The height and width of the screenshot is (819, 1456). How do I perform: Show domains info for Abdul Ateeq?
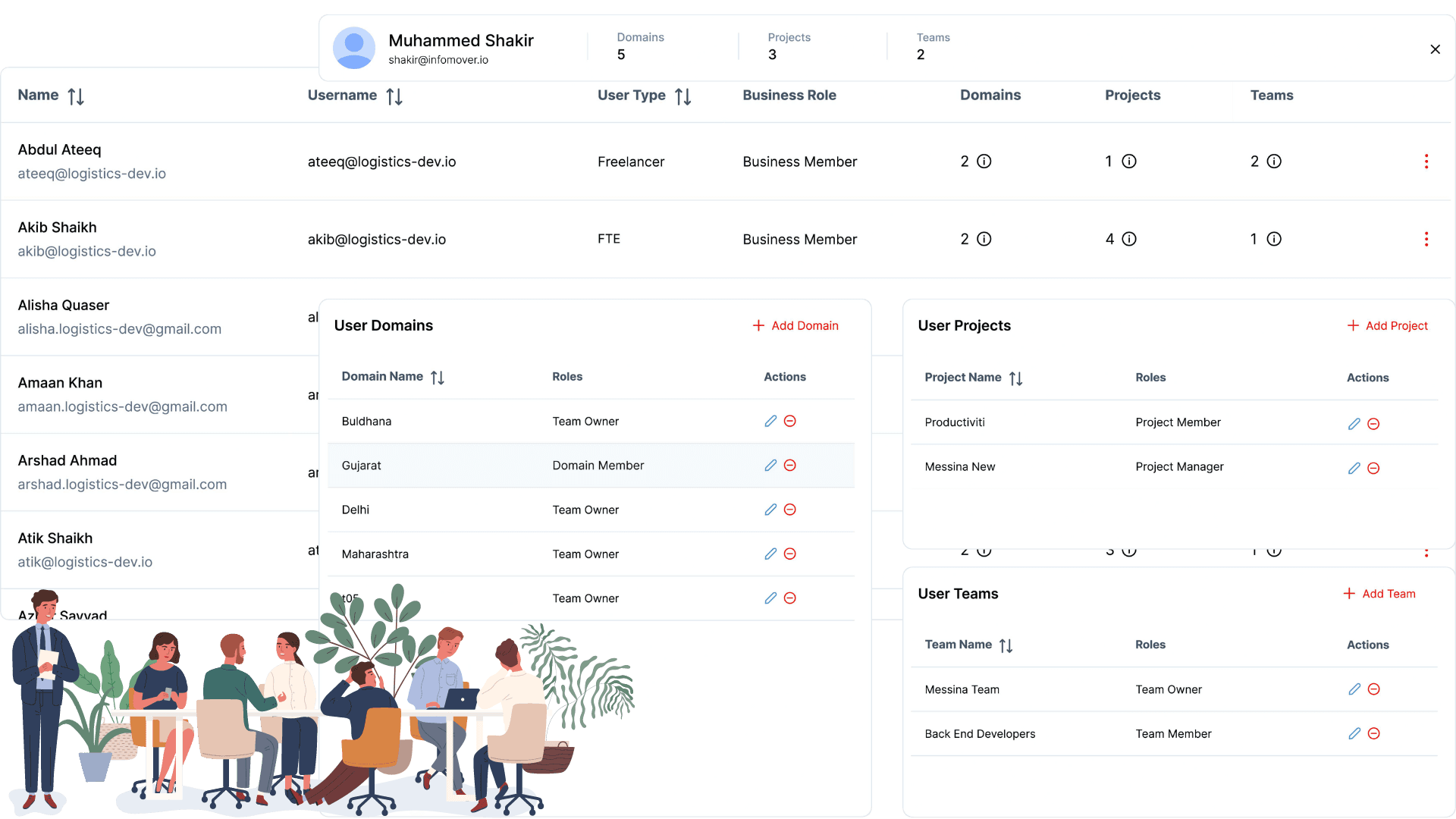[x=984, y=162]
